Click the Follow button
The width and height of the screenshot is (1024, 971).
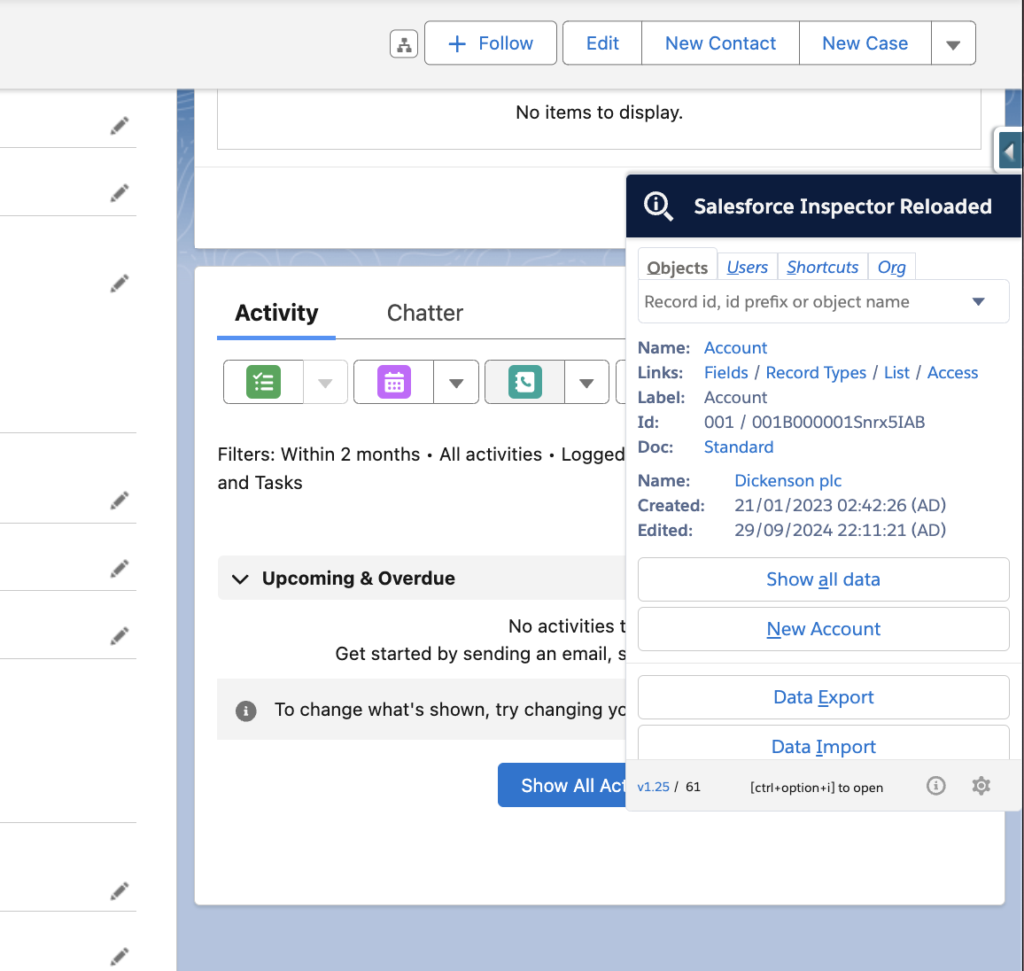(490, 43)
